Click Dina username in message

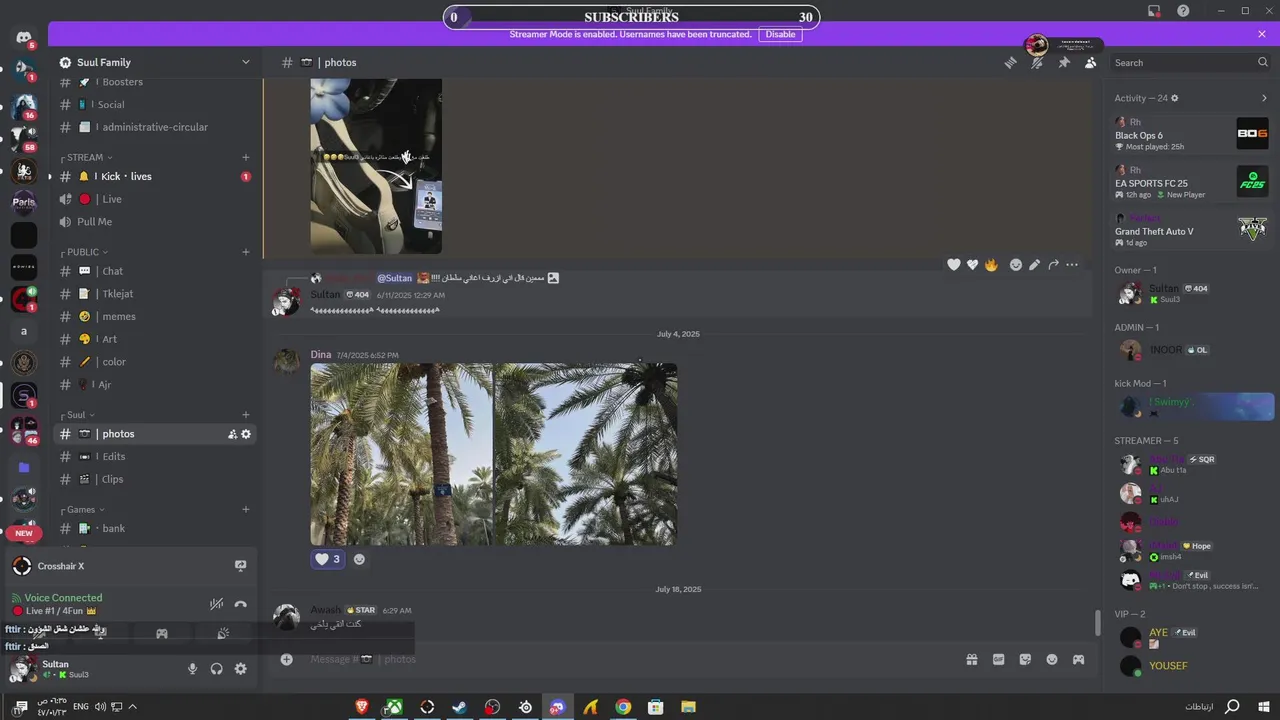pyautogui.click(x=320, y=355)
